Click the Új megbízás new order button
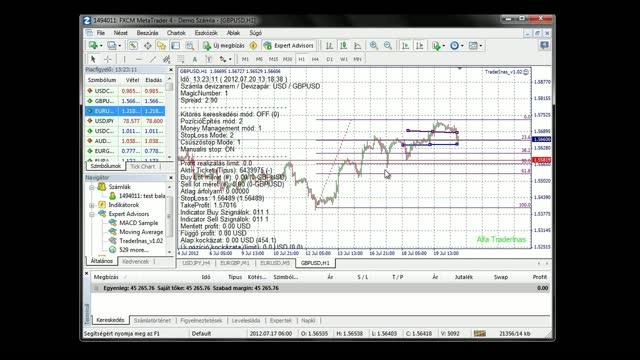Viewport: 640px width, 360px height. pyautogui.click(x=224, y=46)
